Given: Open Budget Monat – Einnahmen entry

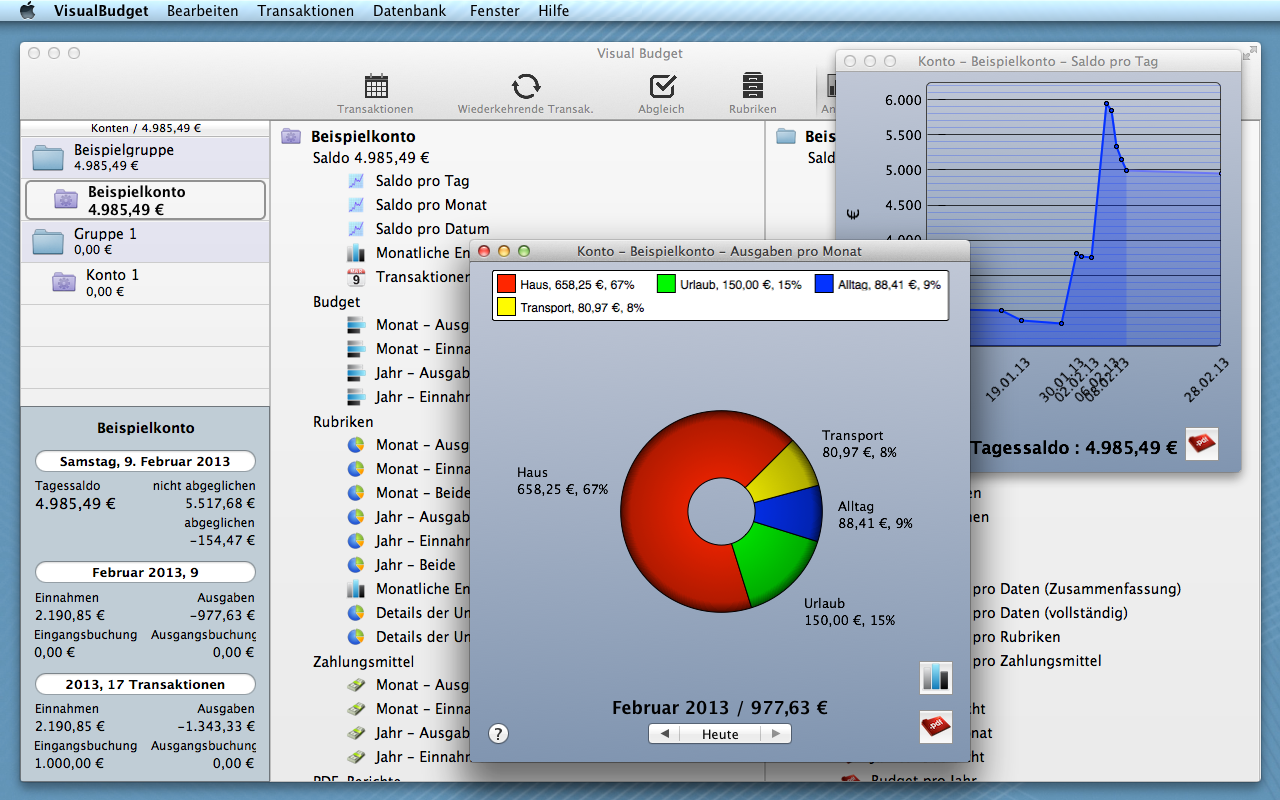Looking at the screenshot, I should (x=408, y=349).
